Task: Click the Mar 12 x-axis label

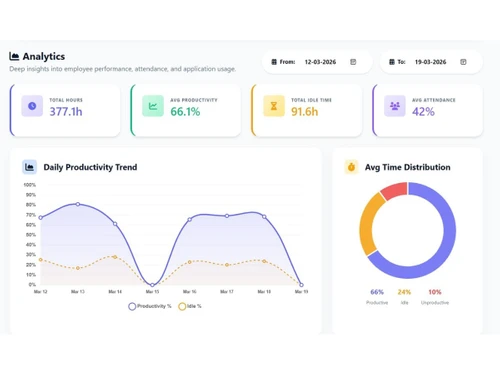Action: click(x=41, y=292)
